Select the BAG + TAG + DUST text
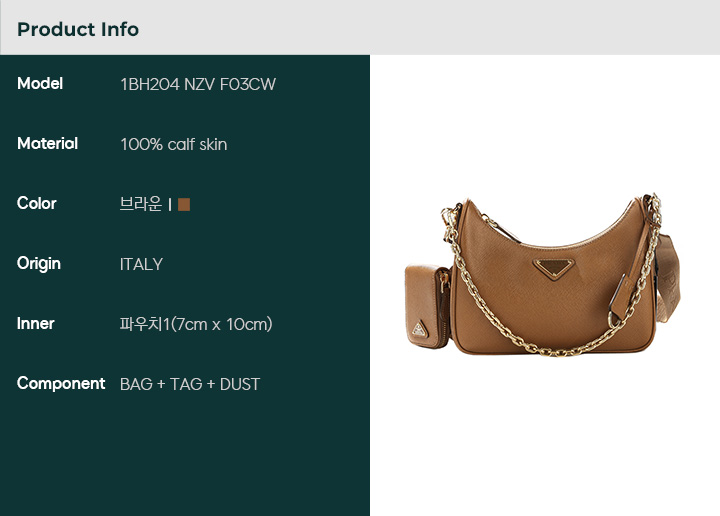The width and height of the screenshot is (720, 516). pos(190,384)
